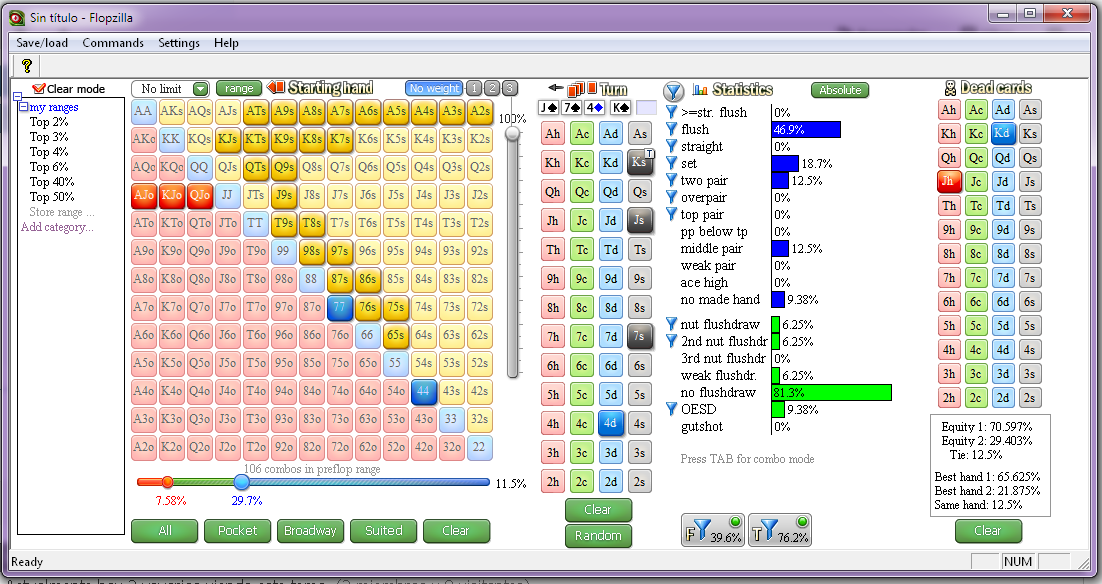Click the yellow question mark help icon
The height and width of the screenshot is (584, 1102).
tap(27, 65)
